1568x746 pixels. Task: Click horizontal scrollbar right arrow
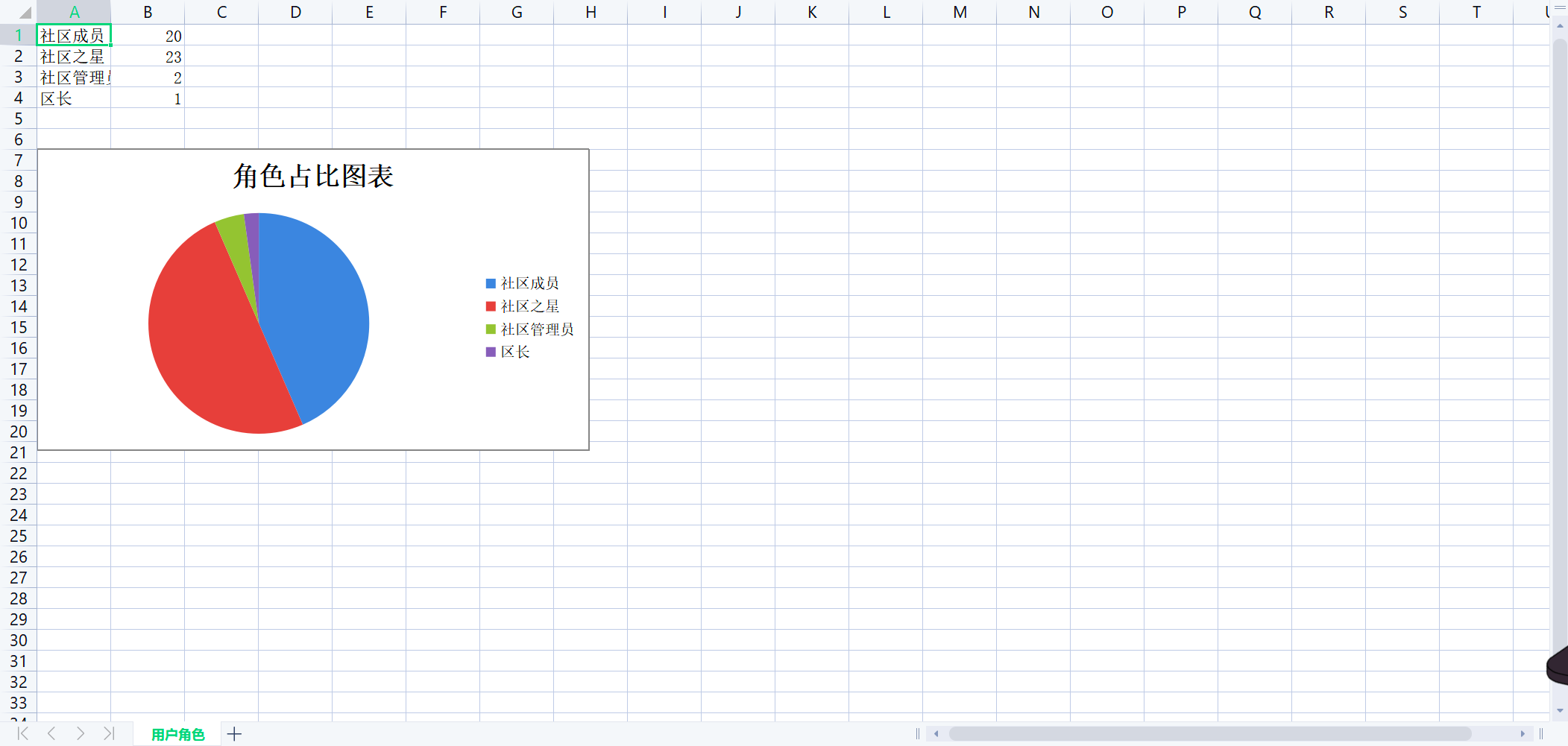(x=1523, y=734)
